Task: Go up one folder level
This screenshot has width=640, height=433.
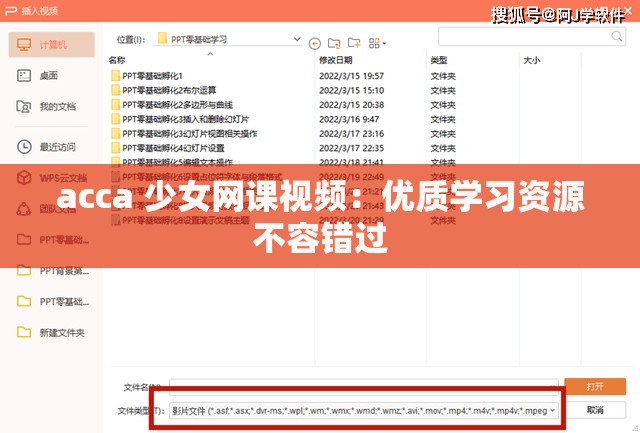Action: point(334,43)
